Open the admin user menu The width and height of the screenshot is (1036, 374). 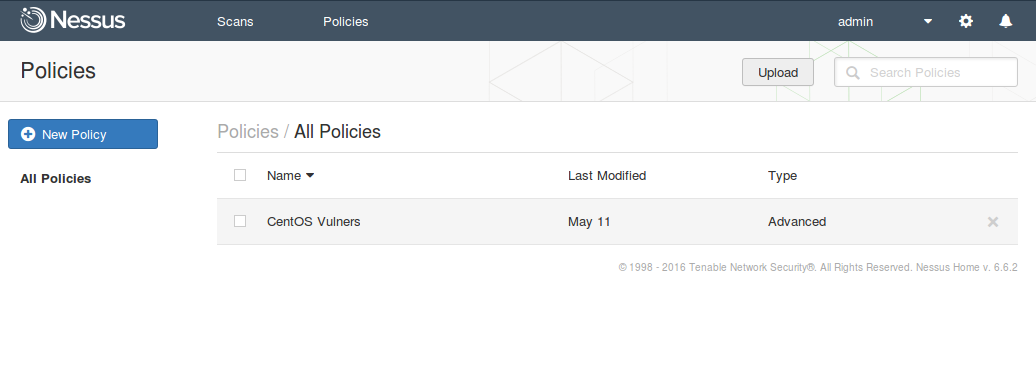855,22
